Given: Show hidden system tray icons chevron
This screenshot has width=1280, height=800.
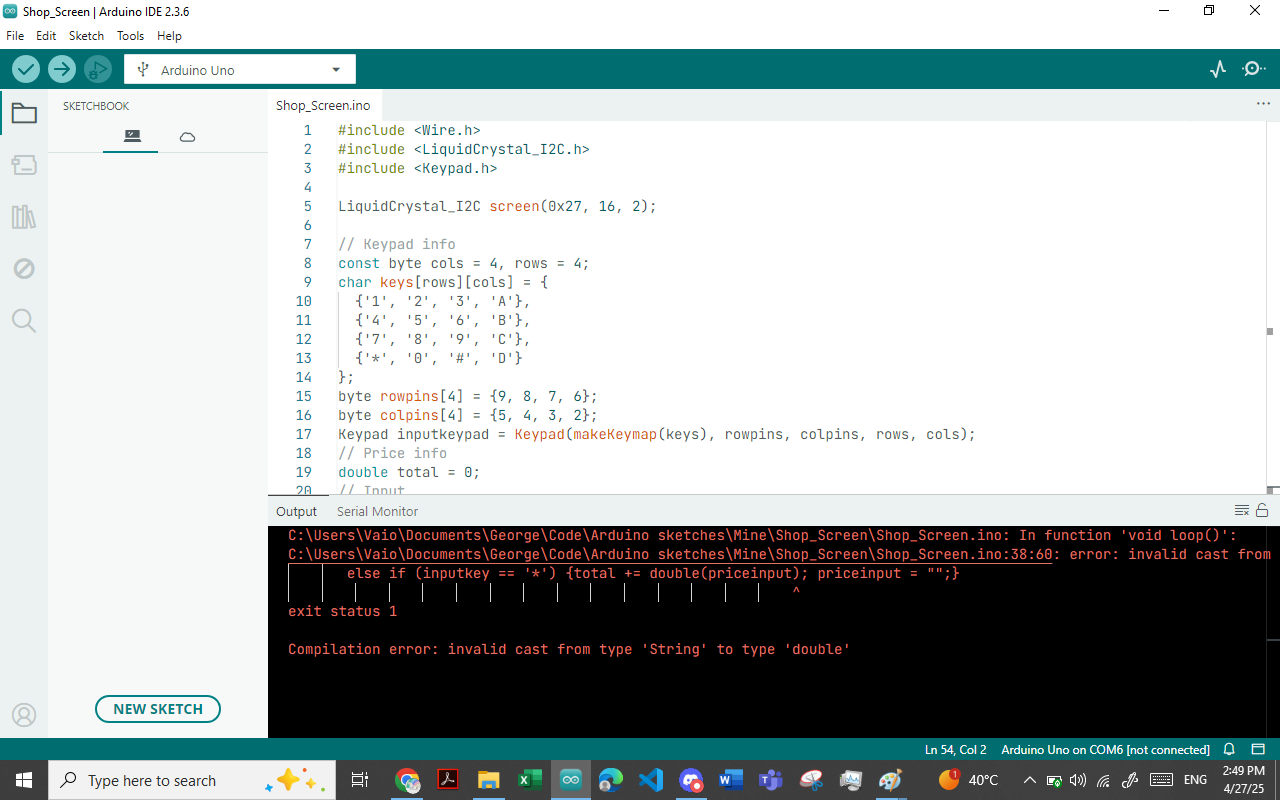Looking at the screenshot, I should point(1029,780).
